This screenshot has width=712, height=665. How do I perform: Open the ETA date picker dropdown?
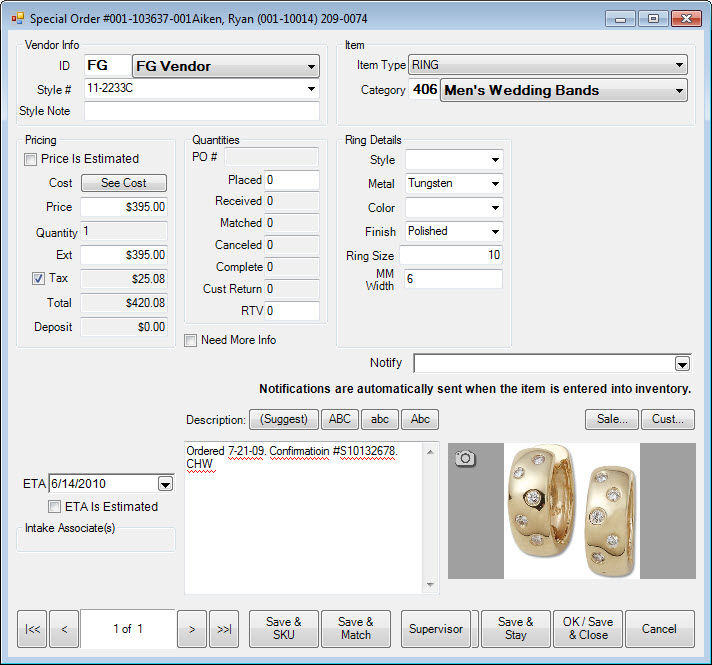pos(165,484)
